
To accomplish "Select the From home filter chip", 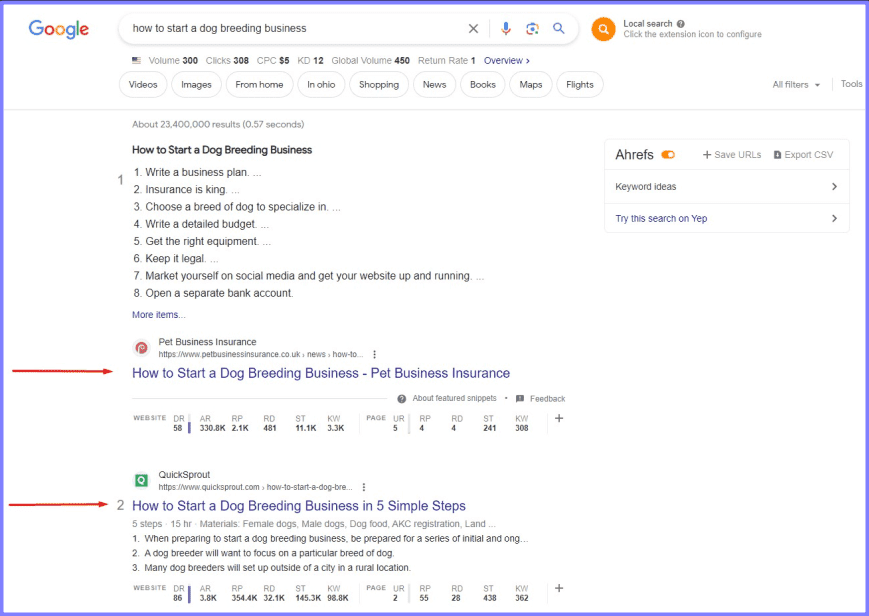I will [259, 84].
